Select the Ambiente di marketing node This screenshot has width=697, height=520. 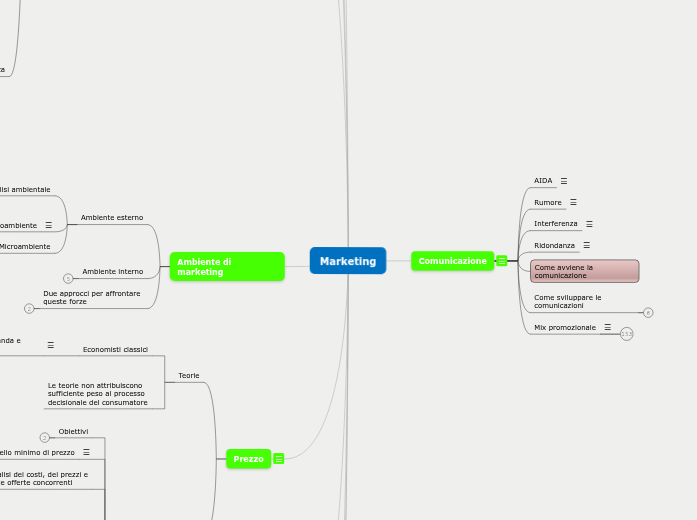pyautogui.click(x=227, y=267)
